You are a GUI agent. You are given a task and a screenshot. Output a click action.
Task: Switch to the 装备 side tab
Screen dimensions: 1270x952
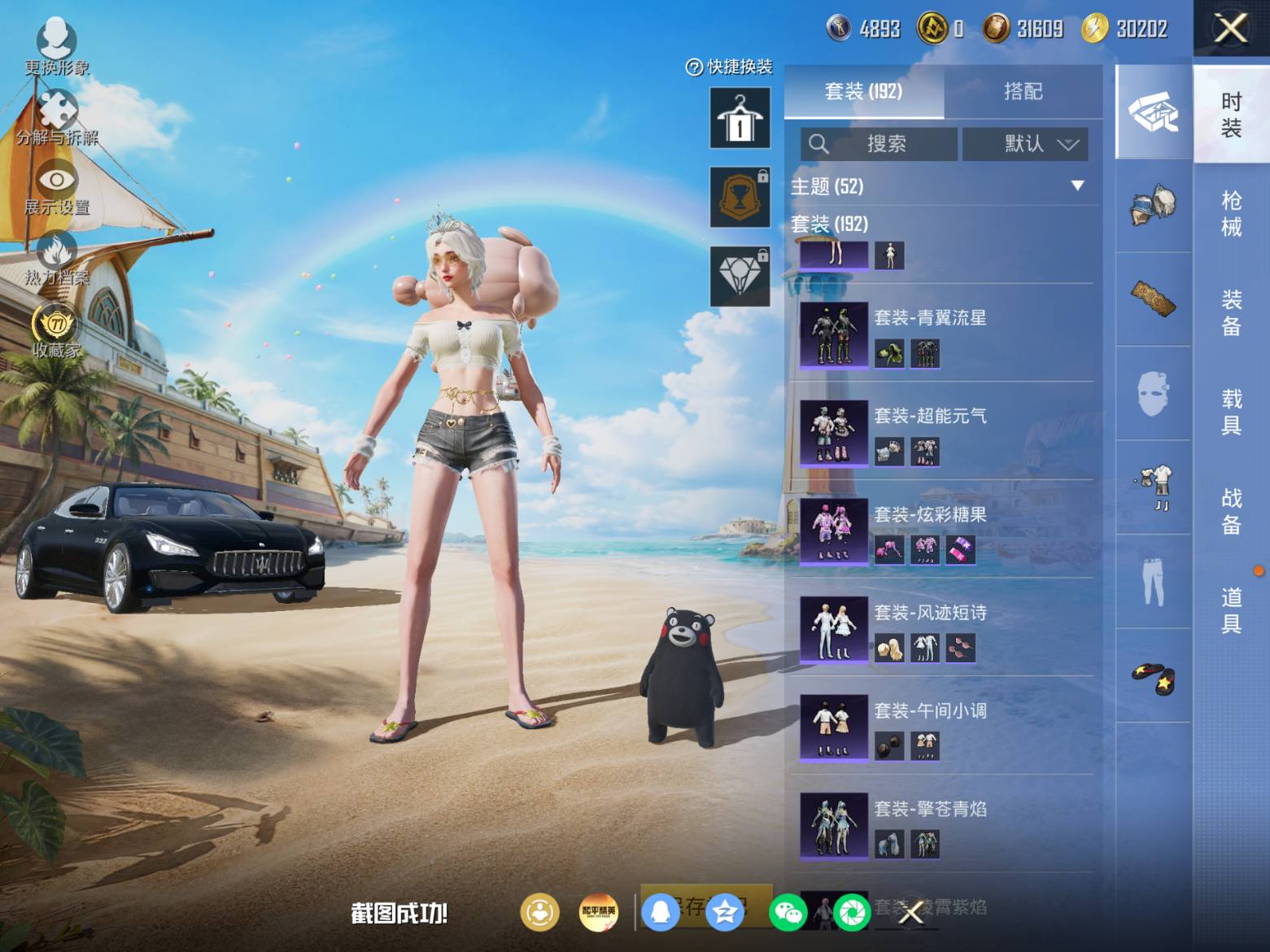(x=1232, y=312)
